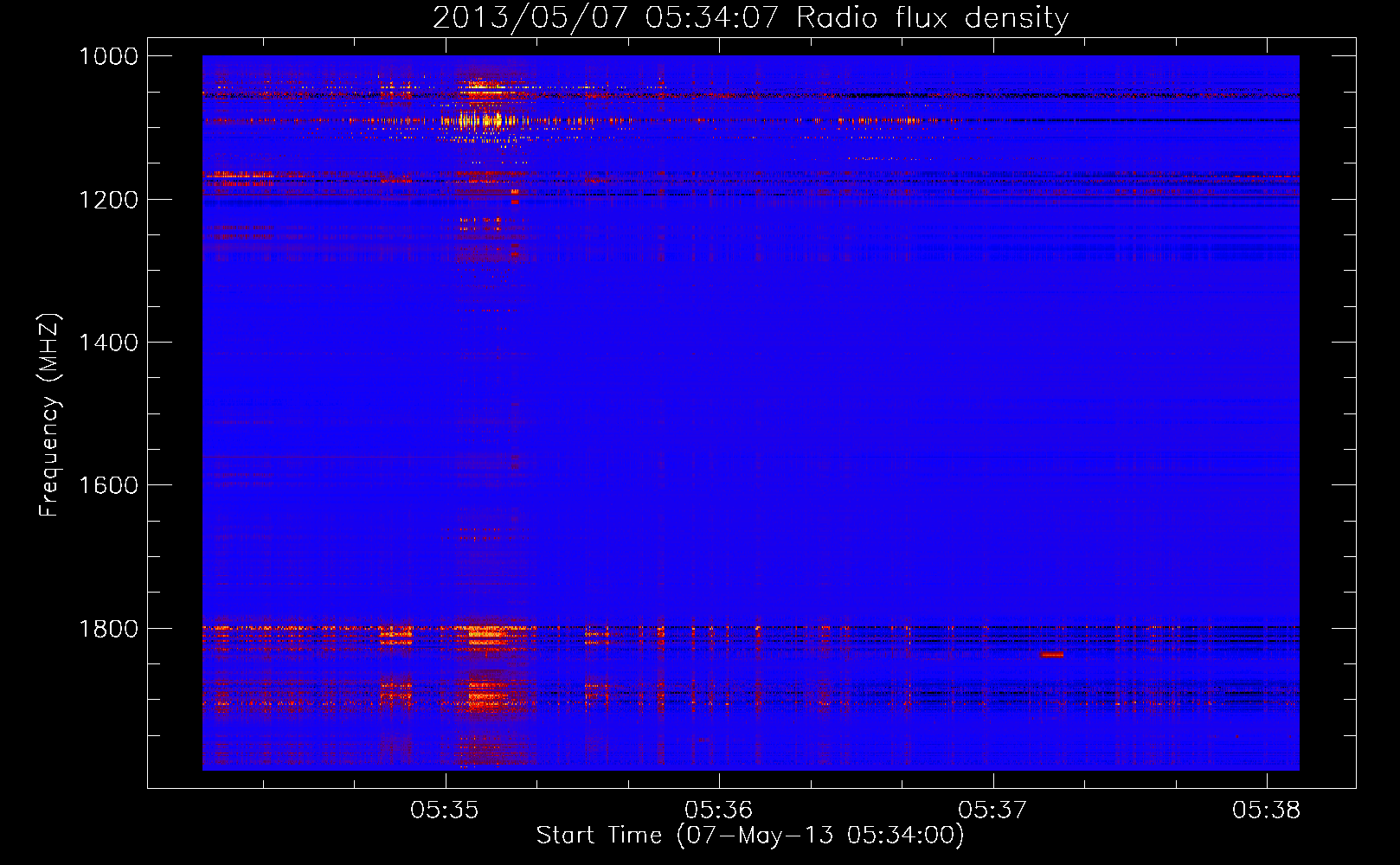Click the 05:35 time tick label

[445, 811]
